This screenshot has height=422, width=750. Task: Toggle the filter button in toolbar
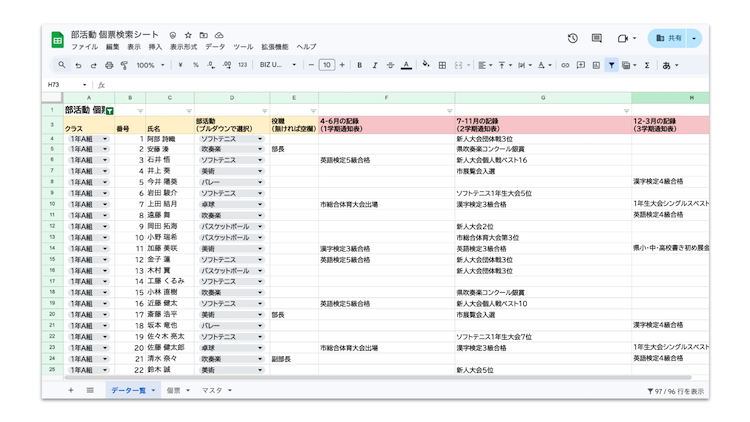[x=611, y=65]
